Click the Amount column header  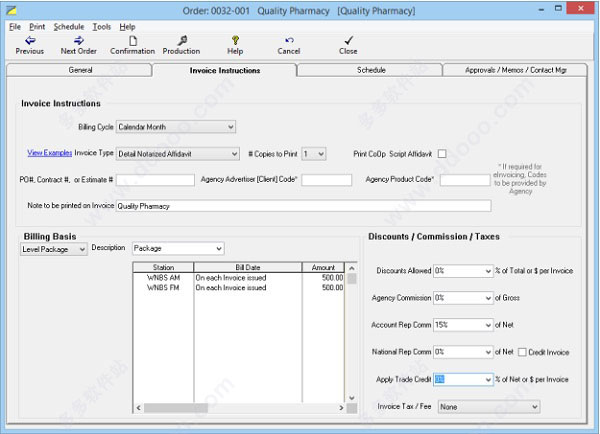click(323, 268)
